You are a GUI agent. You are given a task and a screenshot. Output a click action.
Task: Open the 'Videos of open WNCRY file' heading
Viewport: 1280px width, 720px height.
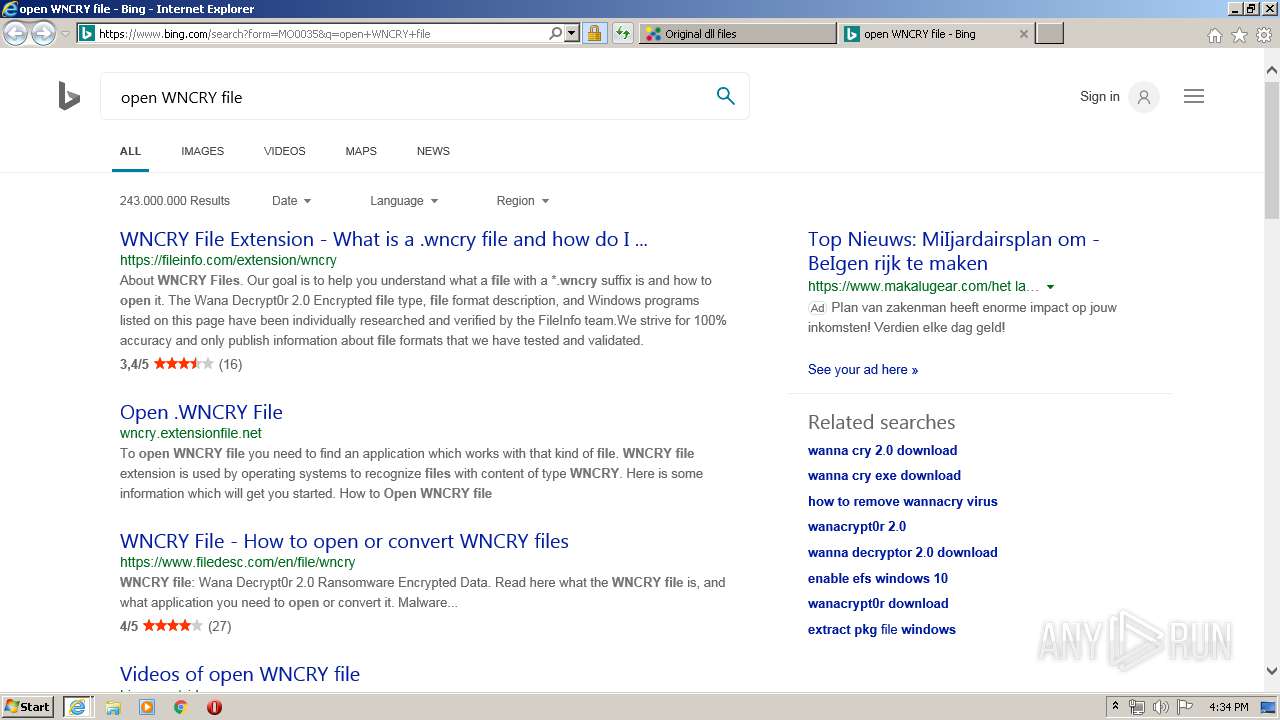240,674
